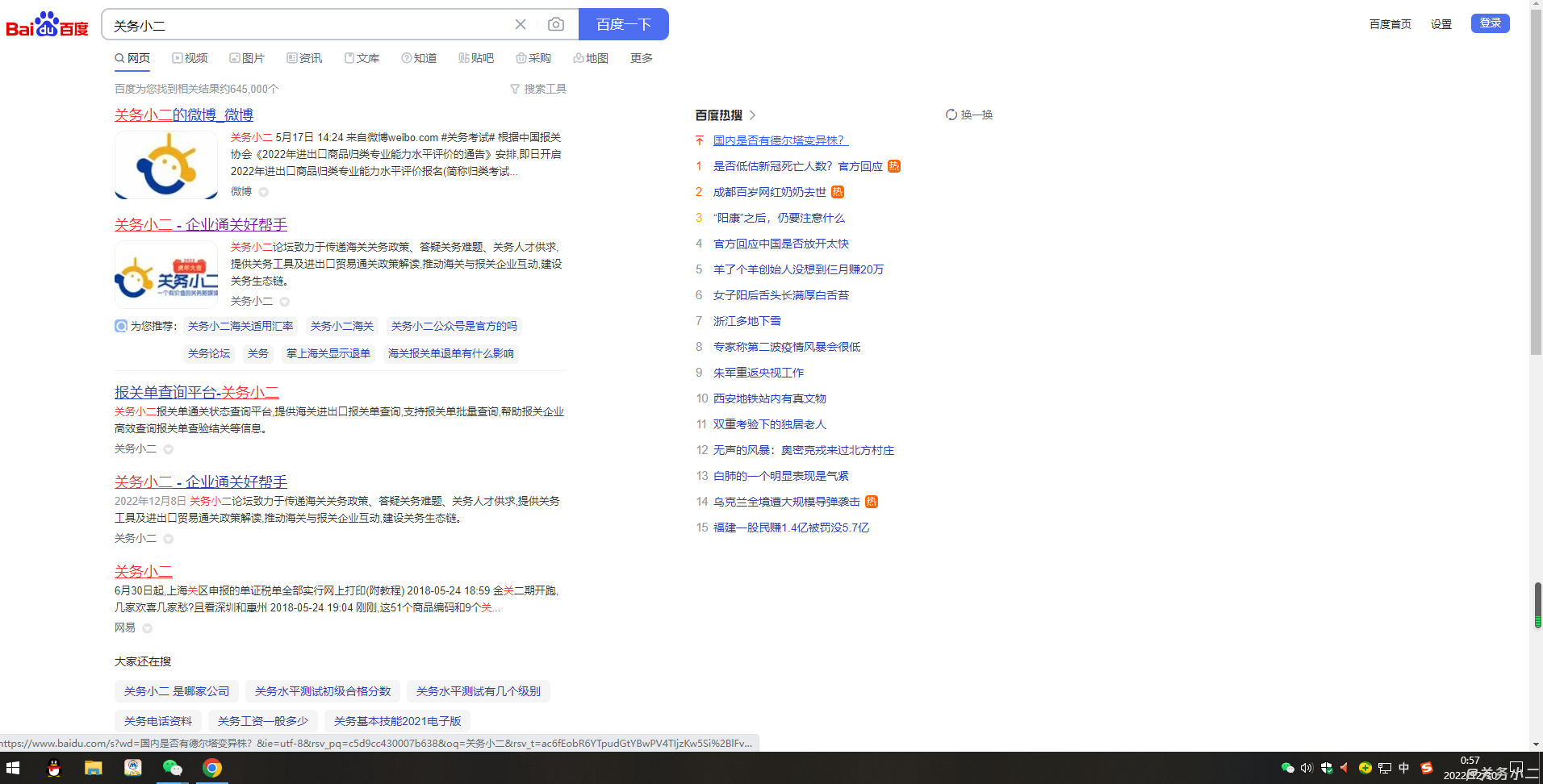Expand the arrow next to 网易 source
The width and height of the screenshot is (1543, 784).
click(147, 628)
